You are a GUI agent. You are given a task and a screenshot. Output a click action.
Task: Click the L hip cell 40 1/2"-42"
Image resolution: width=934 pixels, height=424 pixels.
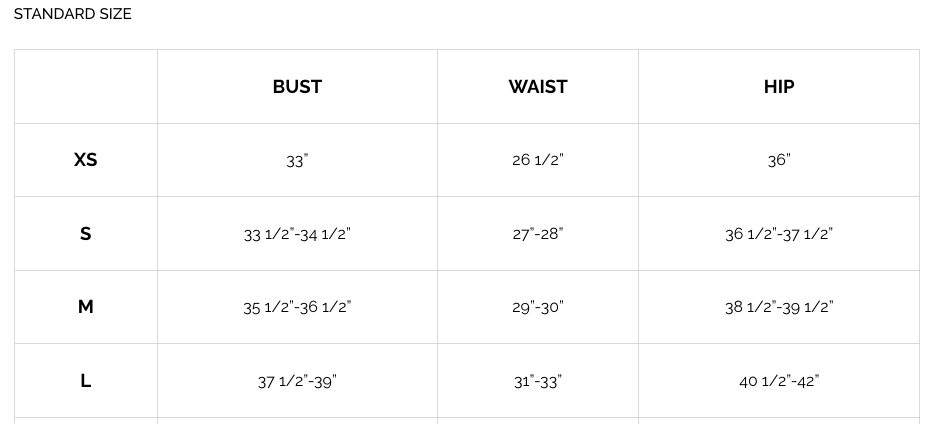pyautogui.click(x=779, y=381)
